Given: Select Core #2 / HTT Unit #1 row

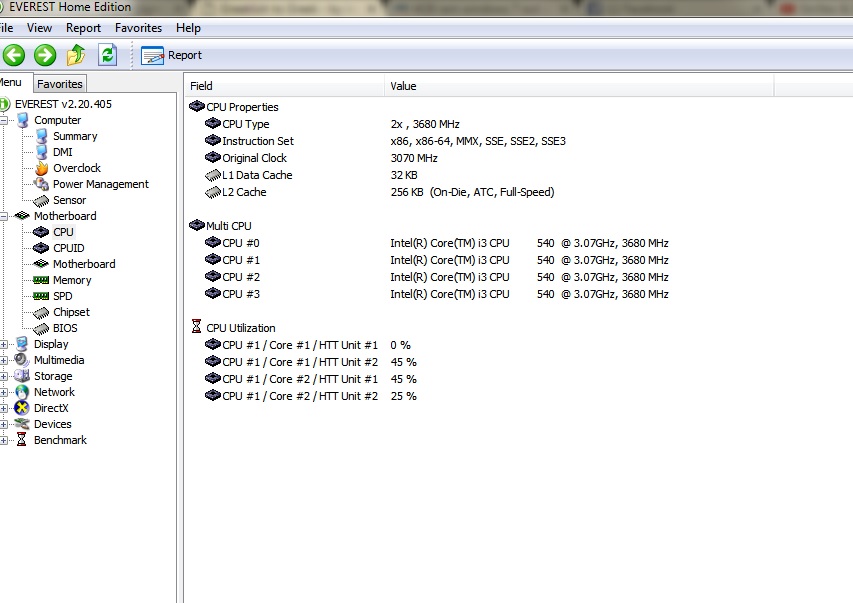Looking at the screenshot, I should pos(311,379).
